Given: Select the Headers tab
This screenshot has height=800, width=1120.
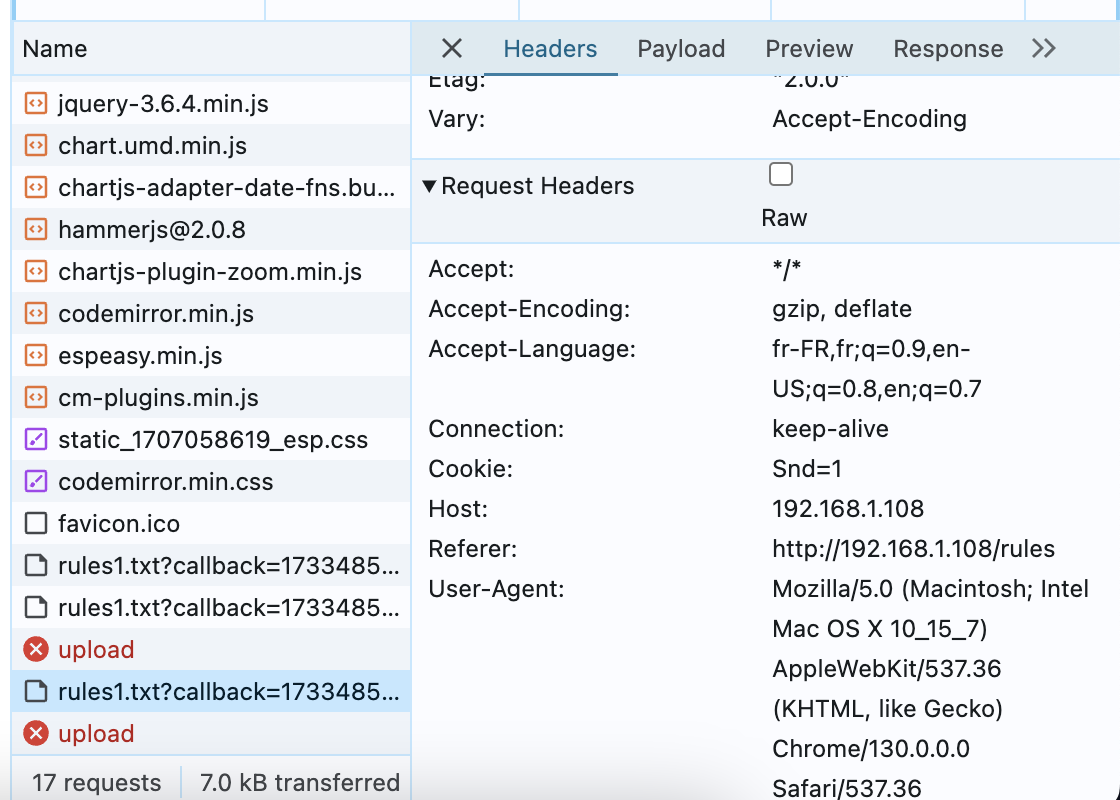Looking at the screenshot, I should click(x=550, y=49).
